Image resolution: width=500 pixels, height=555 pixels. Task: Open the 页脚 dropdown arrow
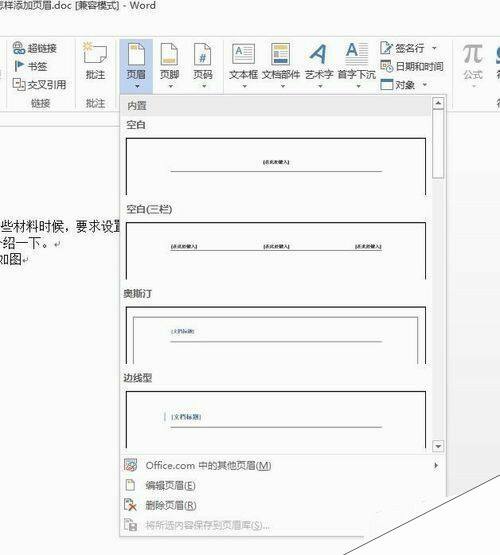170,86
